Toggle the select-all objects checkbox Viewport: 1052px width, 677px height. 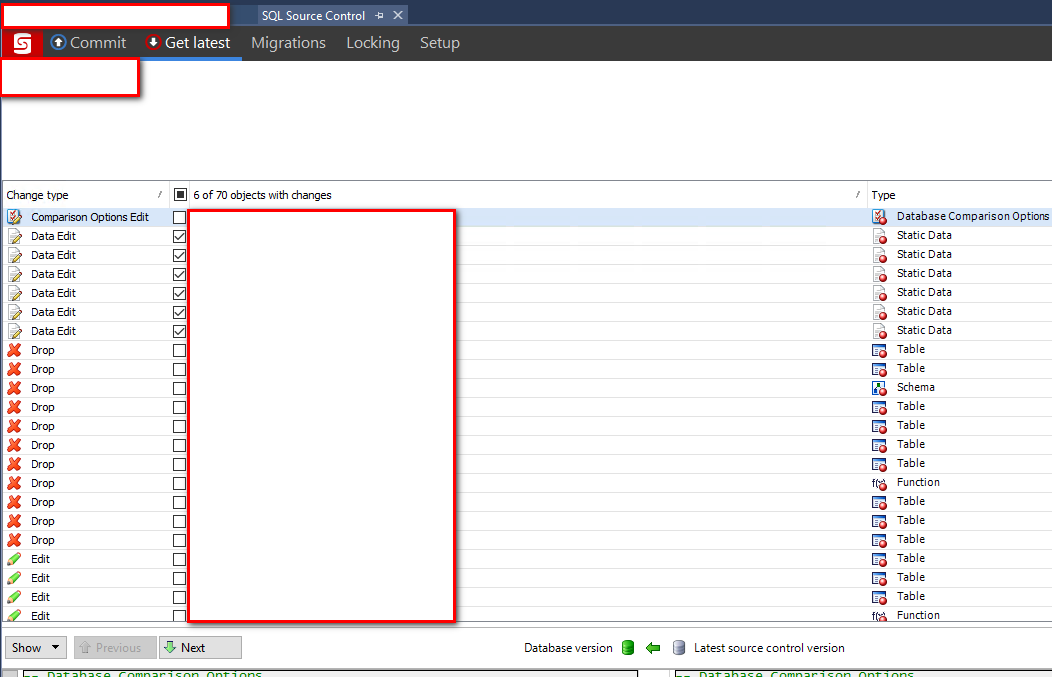click(x=181, y=194)
